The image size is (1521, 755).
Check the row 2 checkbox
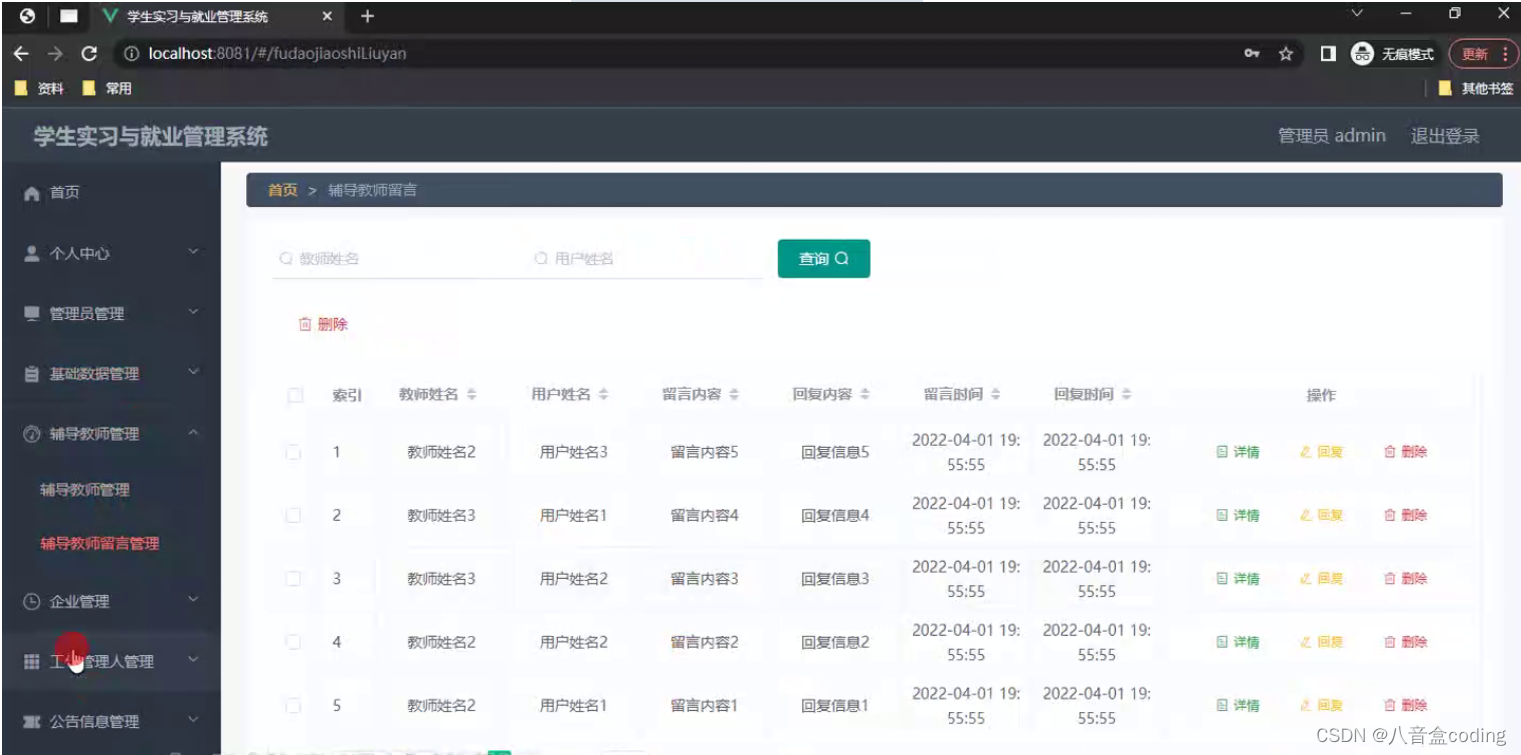pyautogui.click(x=293, y=515)
